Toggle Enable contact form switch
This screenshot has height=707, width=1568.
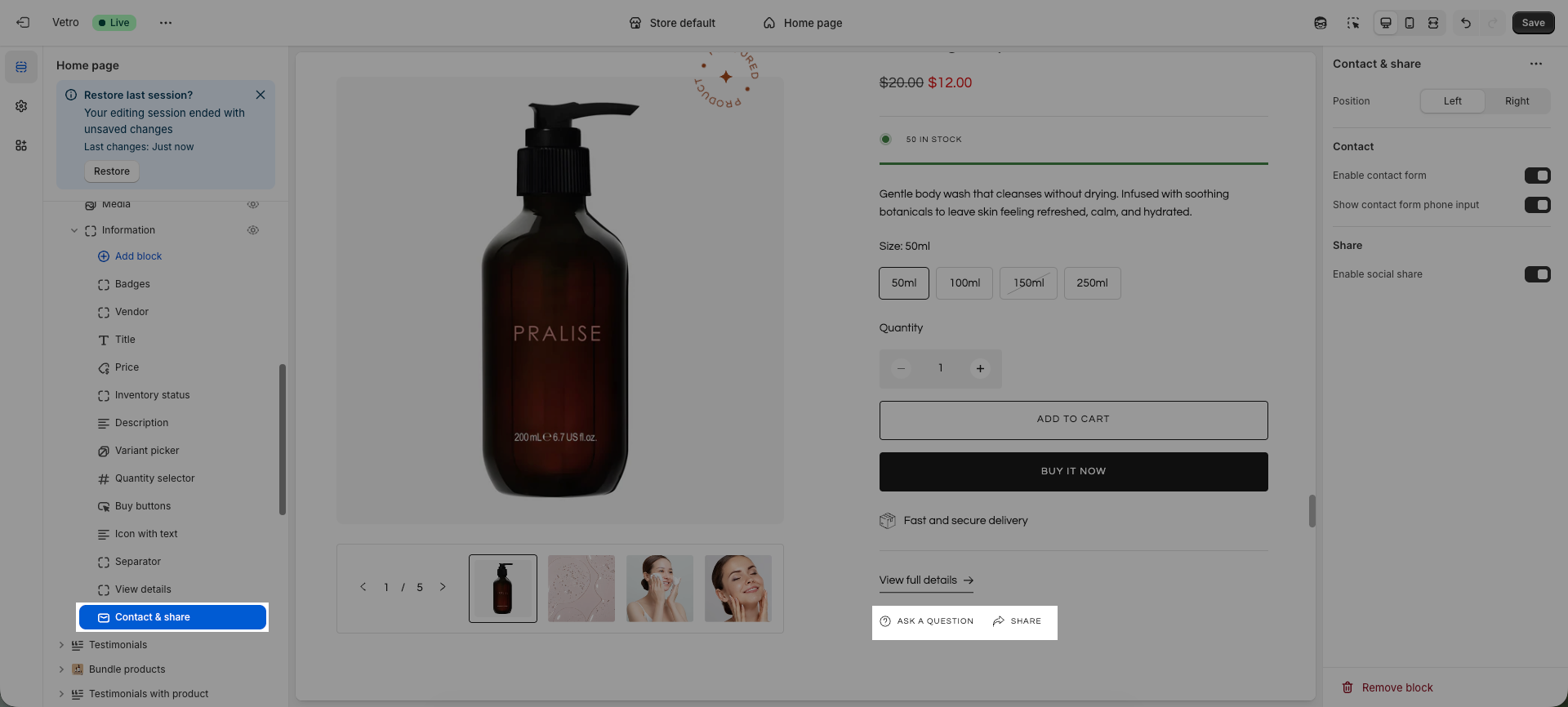(x=1537, y=176)
